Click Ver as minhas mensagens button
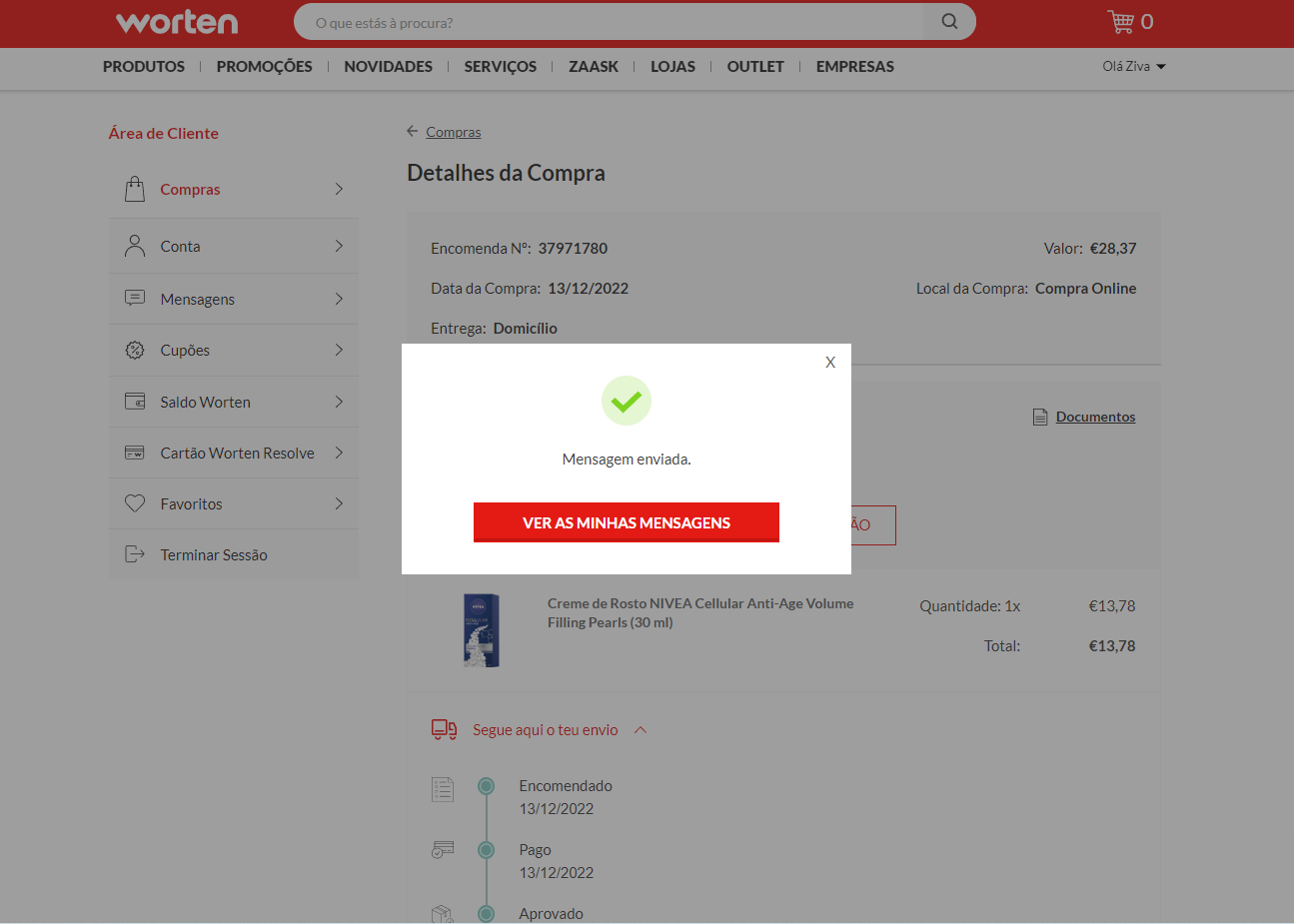Image resolution: width=1294 pixels, height=924 pixels. (627, 522)
